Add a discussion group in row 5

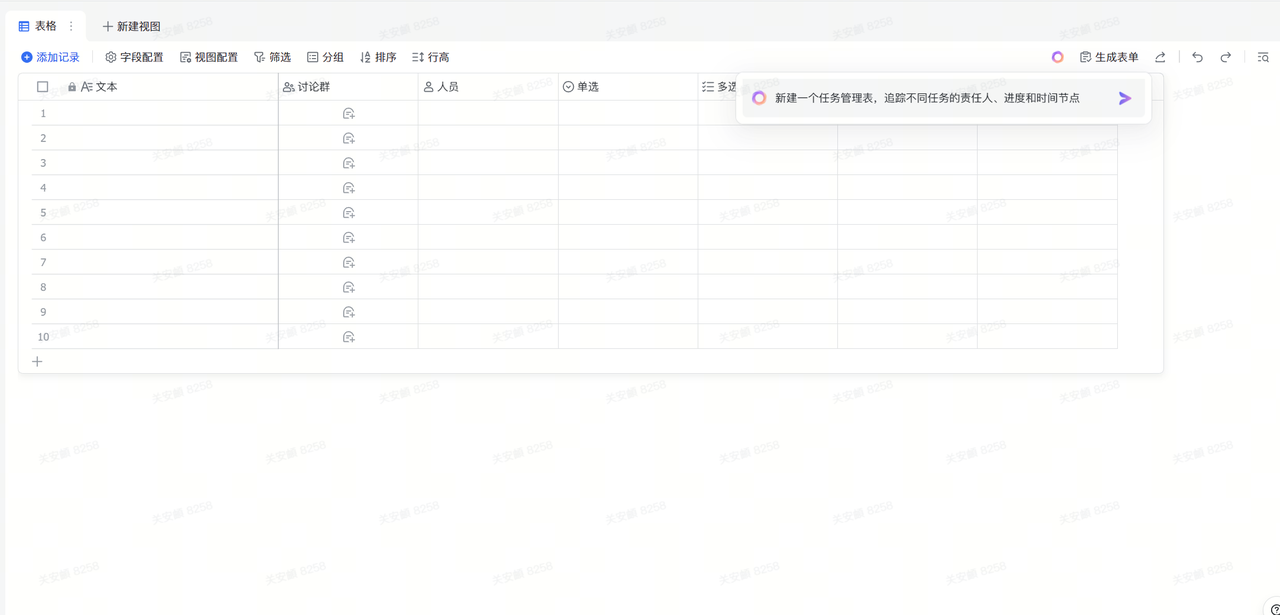[x=348, y=212]
